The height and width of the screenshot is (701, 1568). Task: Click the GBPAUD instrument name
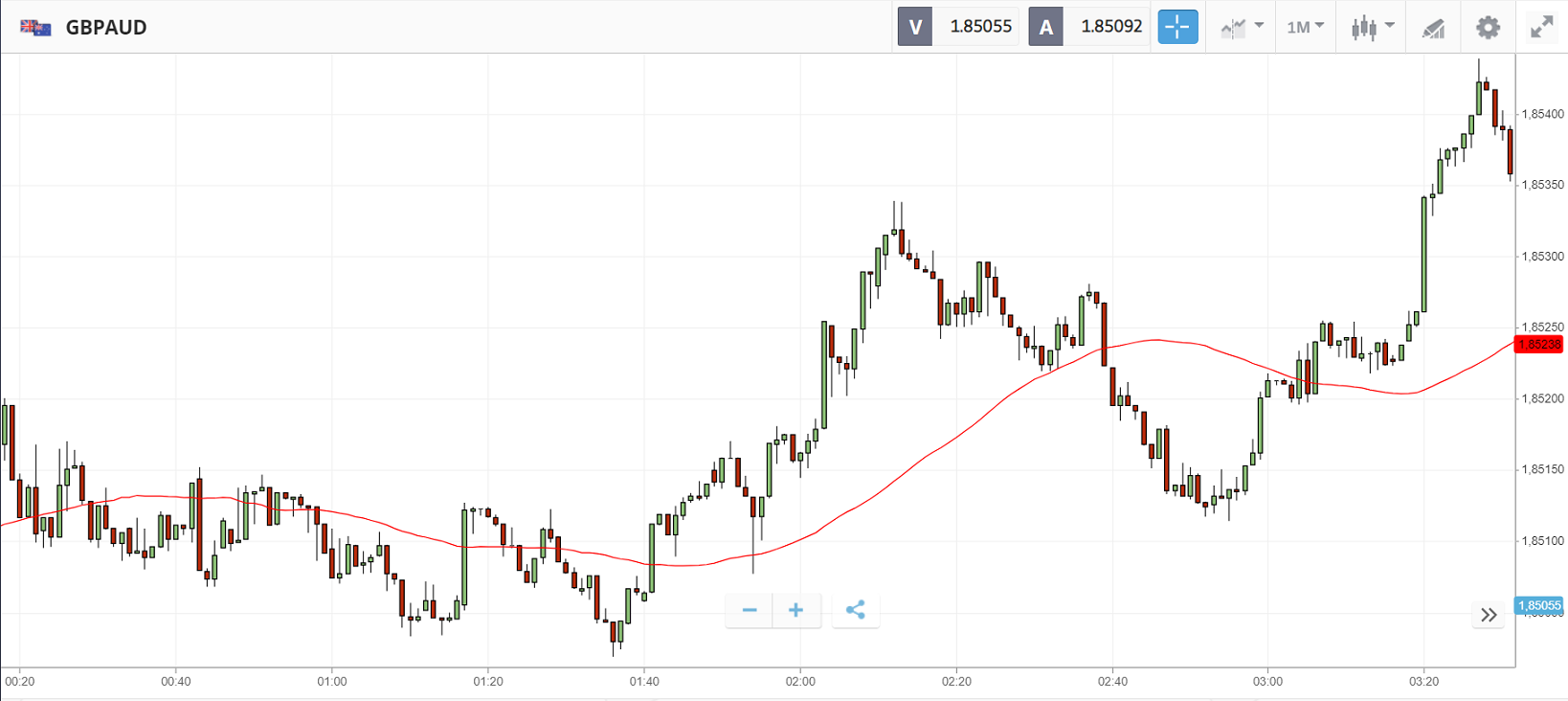point(106,27)
